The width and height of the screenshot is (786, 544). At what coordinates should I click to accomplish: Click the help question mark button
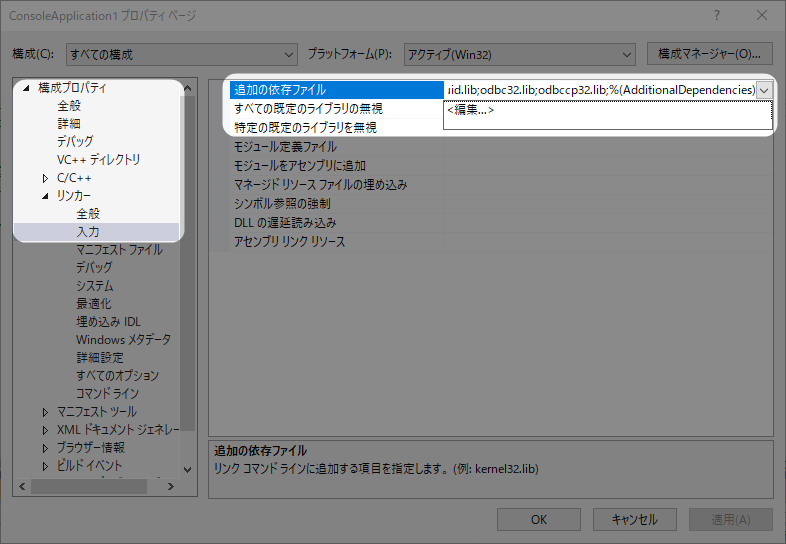(717, 16)
